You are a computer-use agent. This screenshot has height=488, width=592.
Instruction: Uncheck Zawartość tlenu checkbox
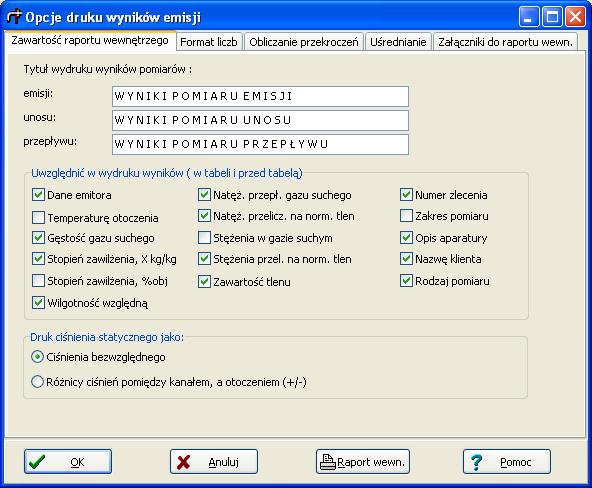pyautogui.click(x=204, y=282)
